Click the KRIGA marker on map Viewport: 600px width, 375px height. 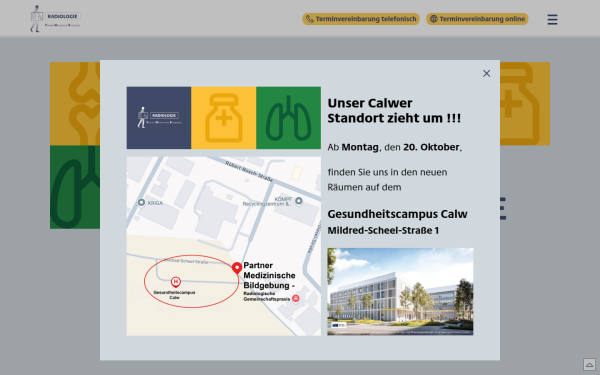[141, 202]
